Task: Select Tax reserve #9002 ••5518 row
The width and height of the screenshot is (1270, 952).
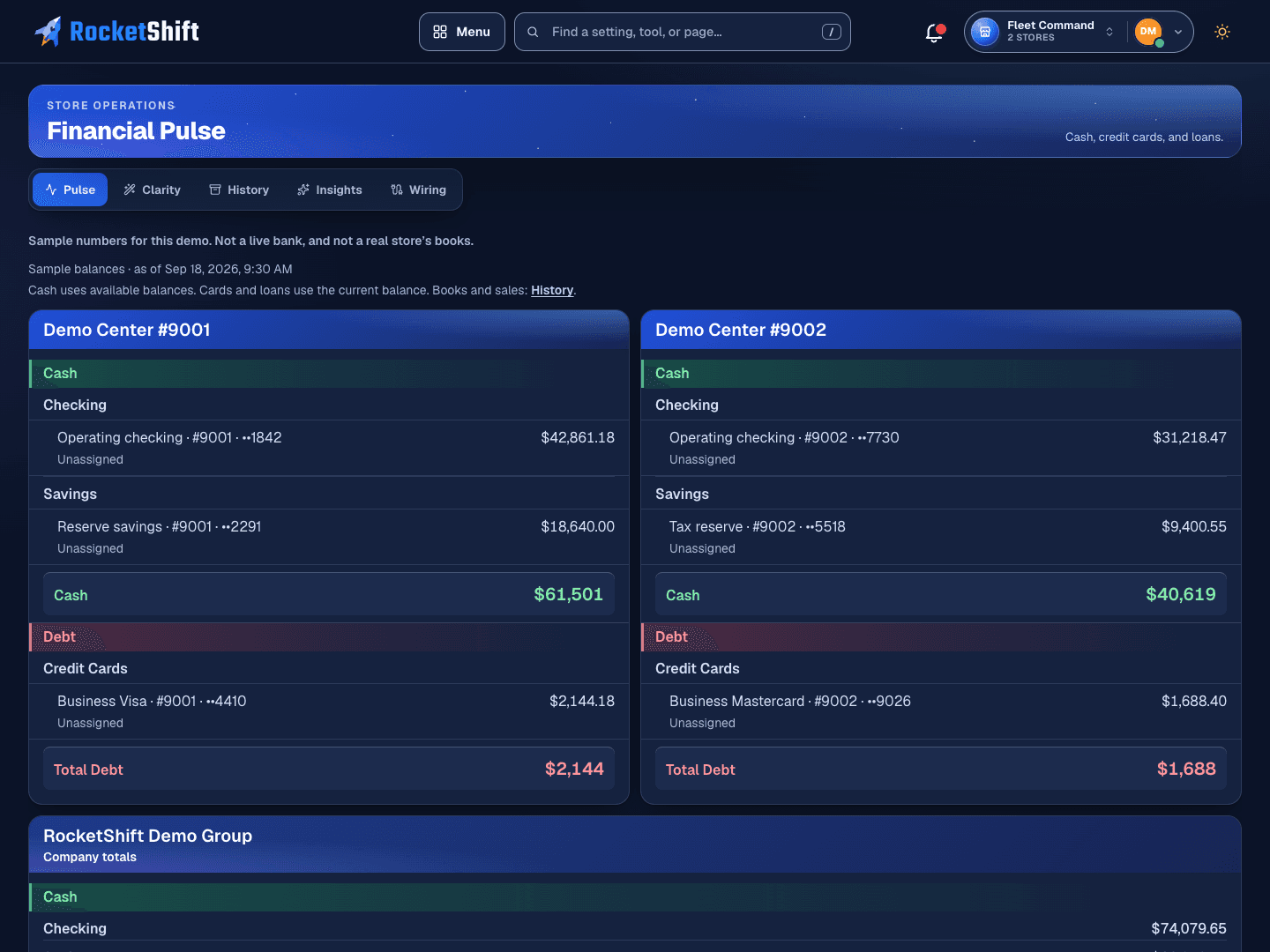Action: pyautogui.click(x=941, y=537)
